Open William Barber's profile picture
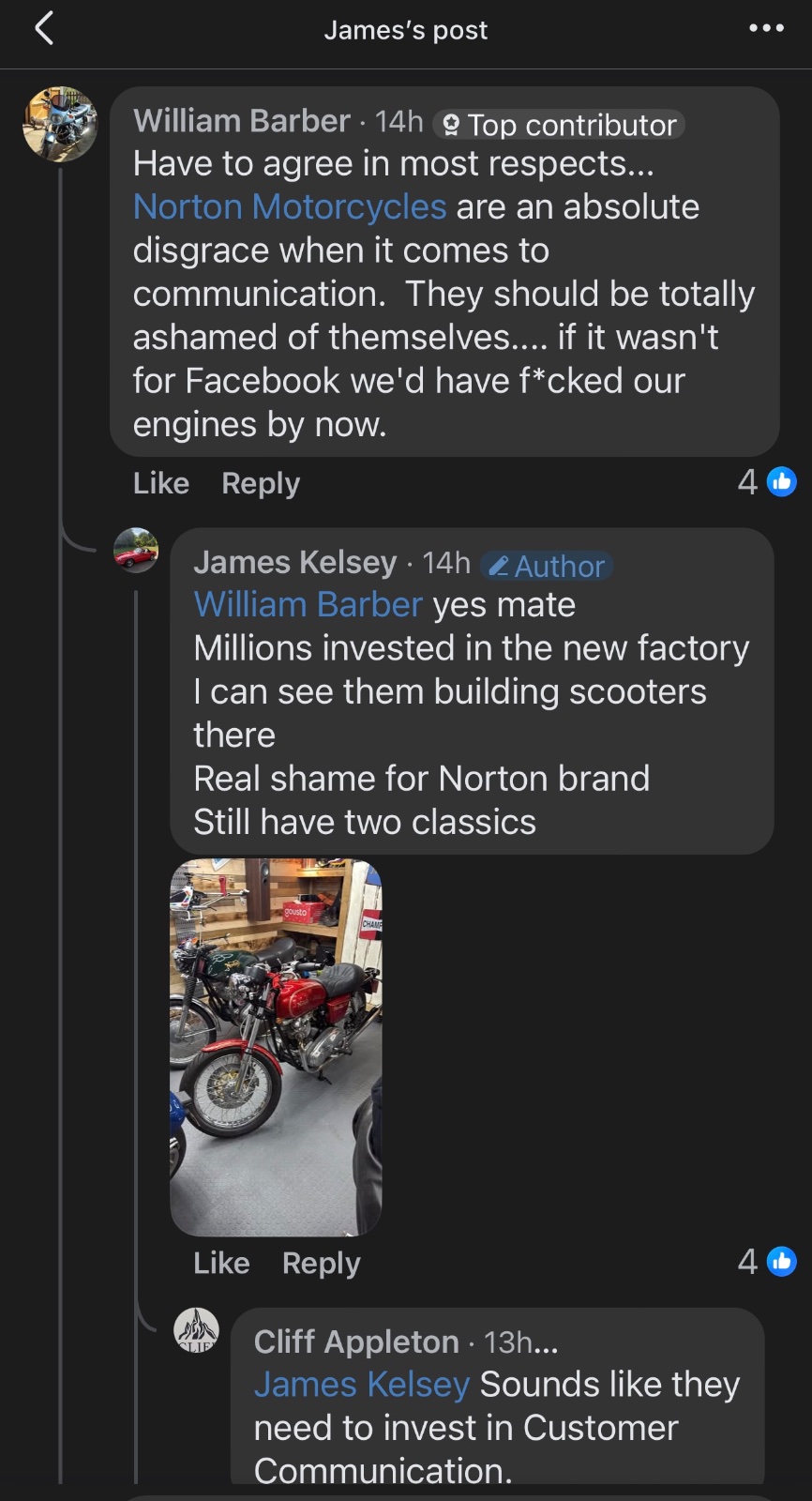This screenshot has height=1501, width=812. (60, 125)
